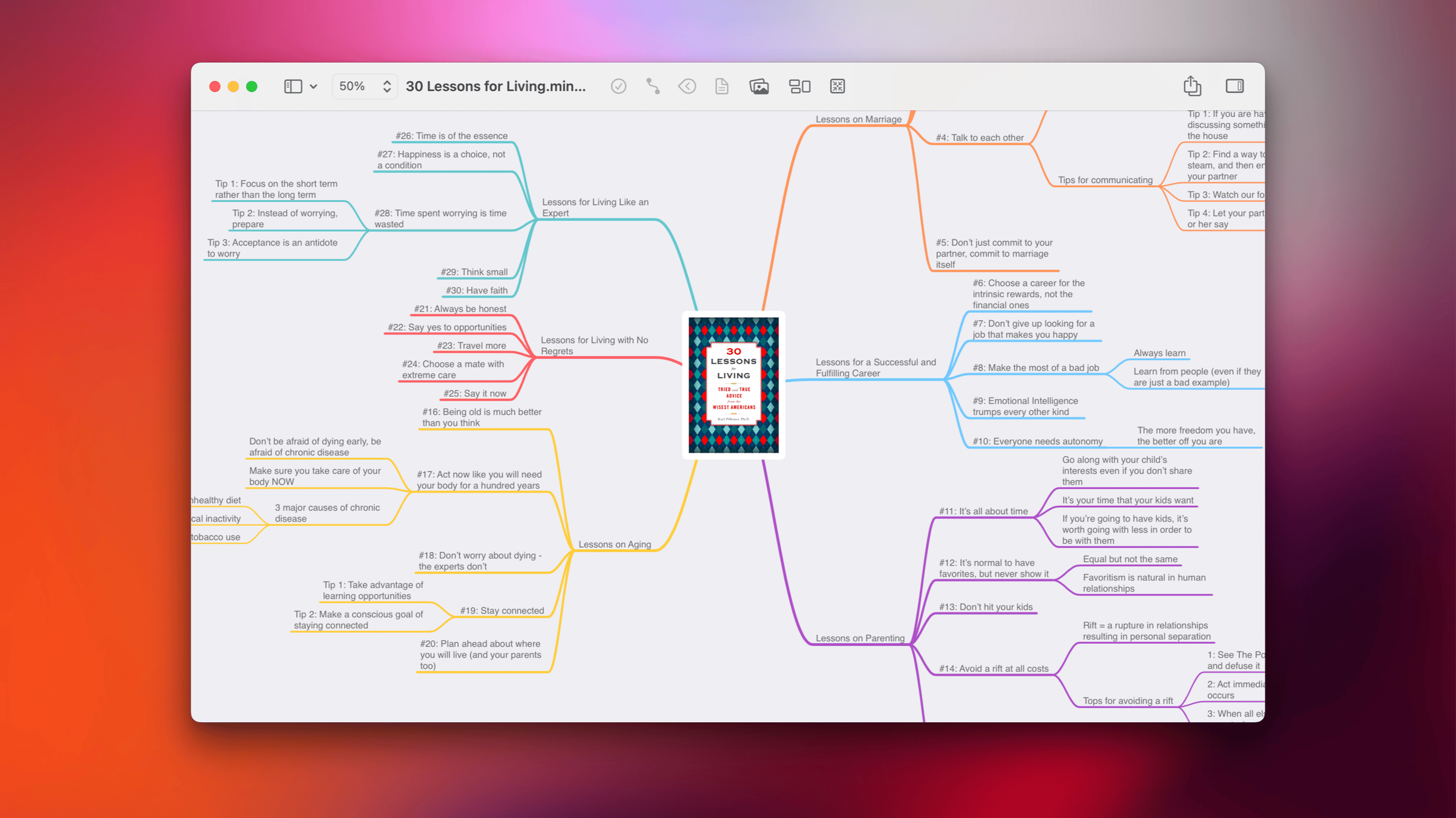Select node #14: Avoid a rift at all costs
This screenshot has width=1456, height=818.
pos(994,669)
